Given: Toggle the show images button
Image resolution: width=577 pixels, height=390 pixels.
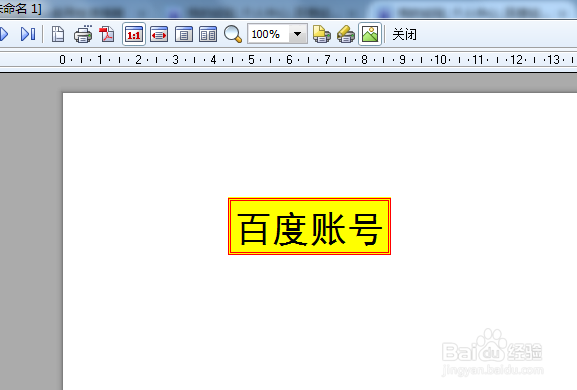Looking at the screenshot, I should (370, 34).
